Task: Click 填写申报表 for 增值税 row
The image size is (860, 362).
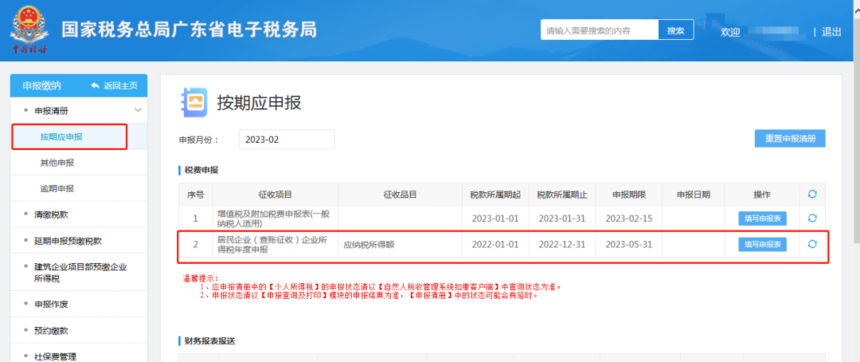Action: pyautogui.click(x=762, y=218)
